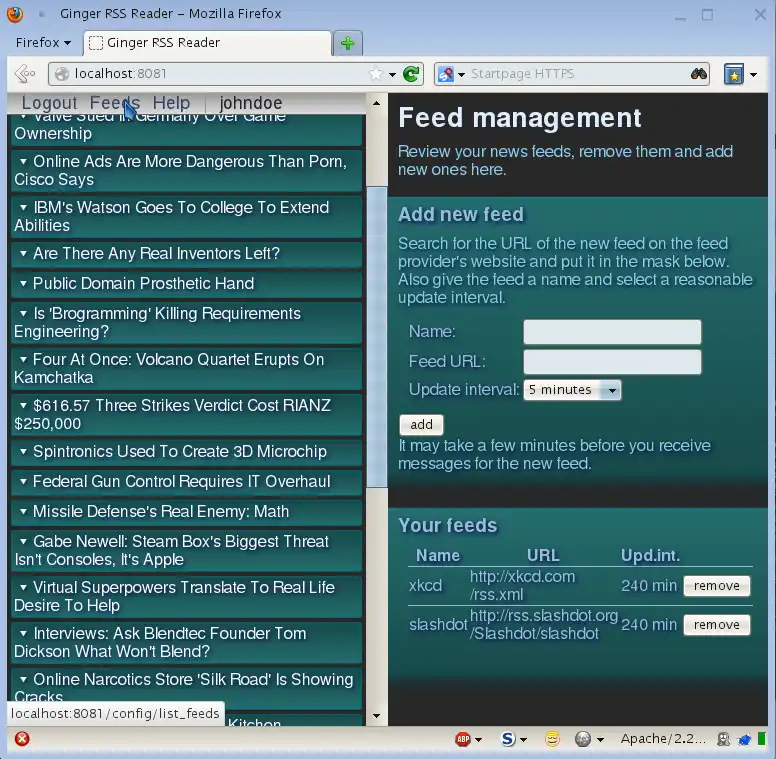Click the blue S add-on icon
This screenshot has height=759, width=776.
tap(508, 739)
